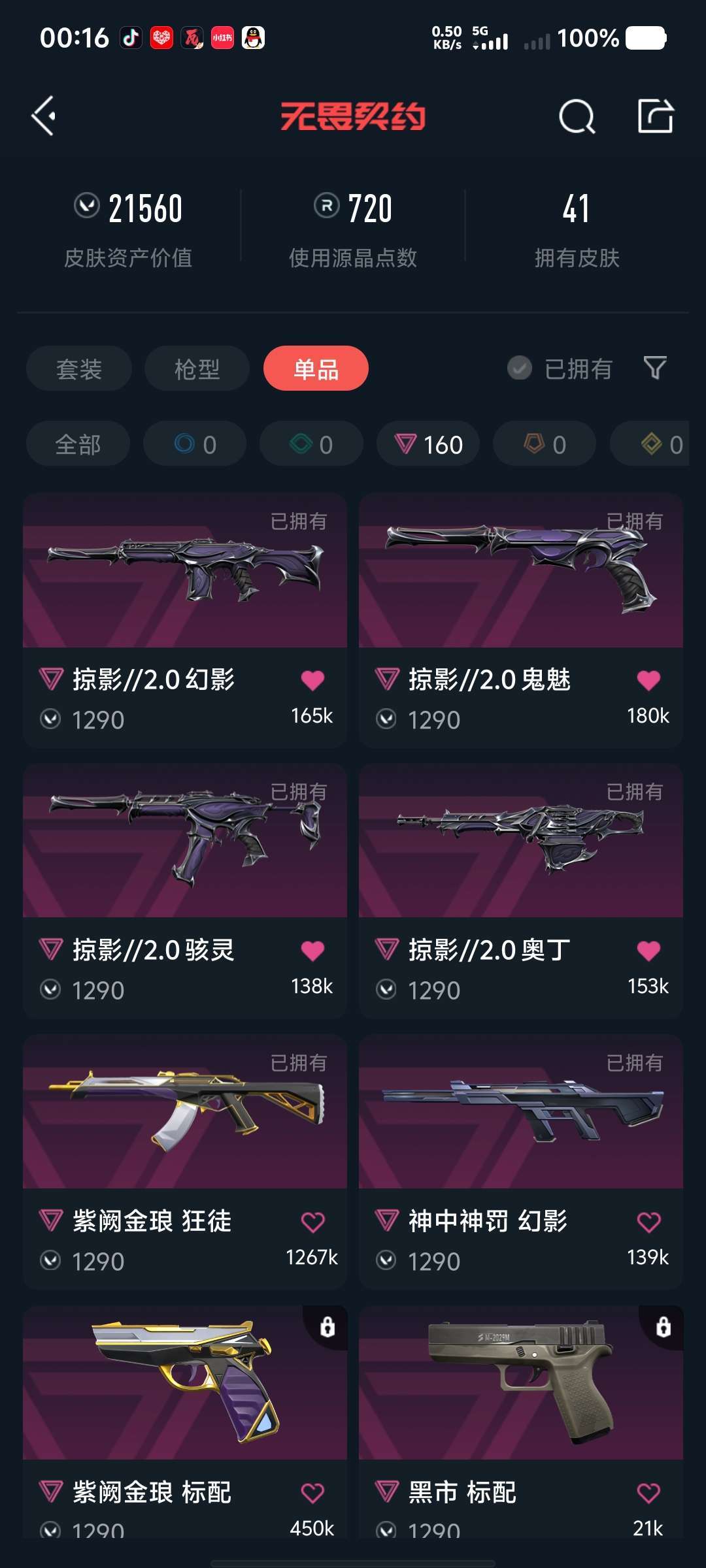Select the 全部 rarity filter chip

[78, 444]
